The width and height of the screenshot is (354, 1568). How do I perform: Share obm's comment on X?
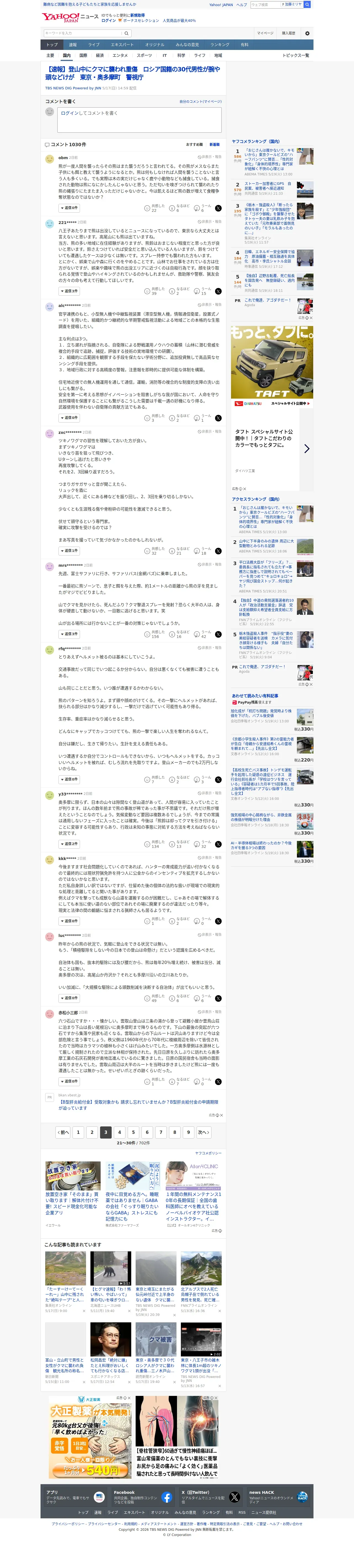218,208
